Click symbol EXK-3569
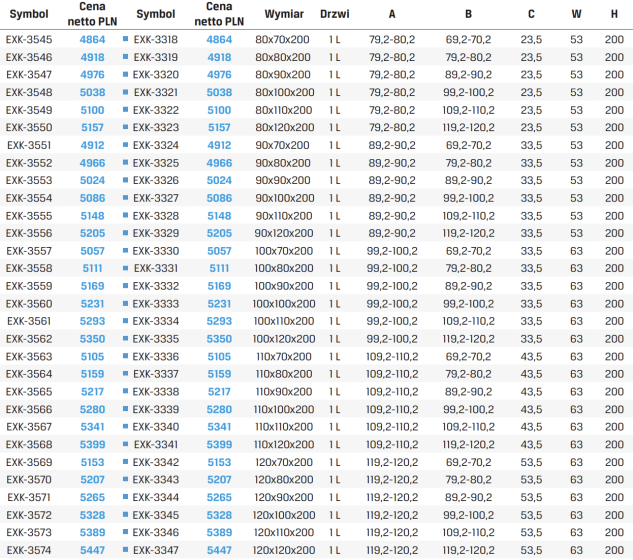This screenshot has width=633, height=560. tap(29, 463)
